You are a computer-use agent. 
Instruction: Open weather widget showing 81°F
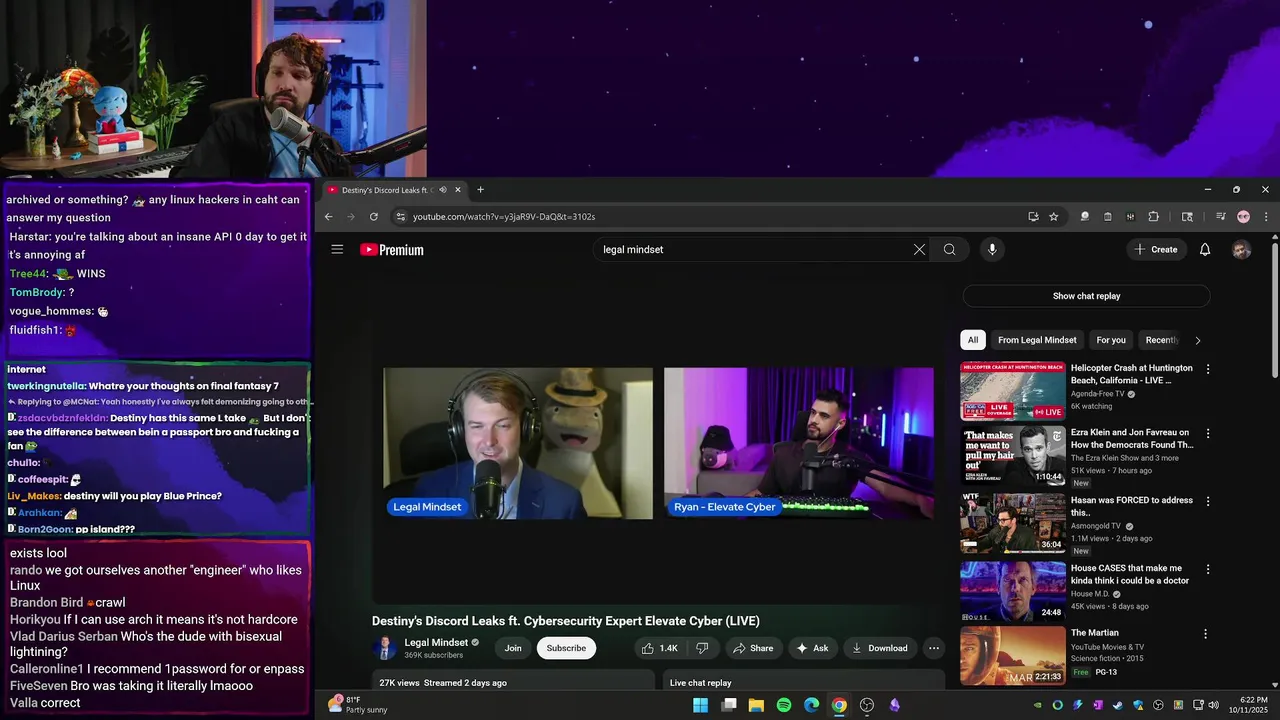click(x=359, y=705)
